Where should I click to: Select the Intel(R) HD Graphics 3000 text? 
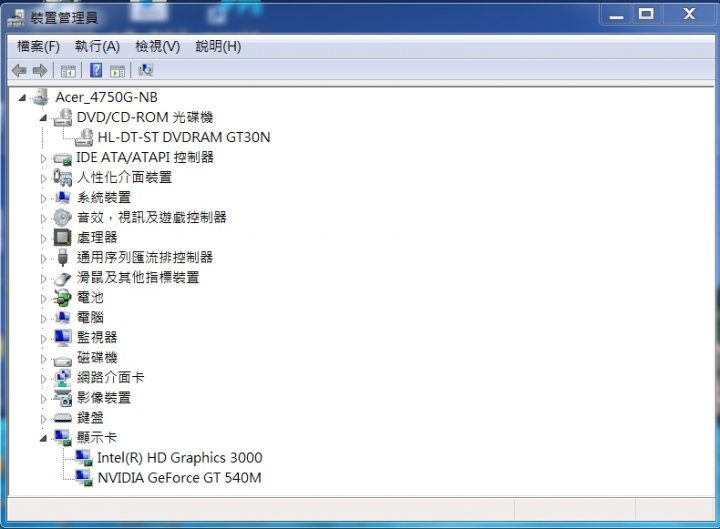(180, 458)
